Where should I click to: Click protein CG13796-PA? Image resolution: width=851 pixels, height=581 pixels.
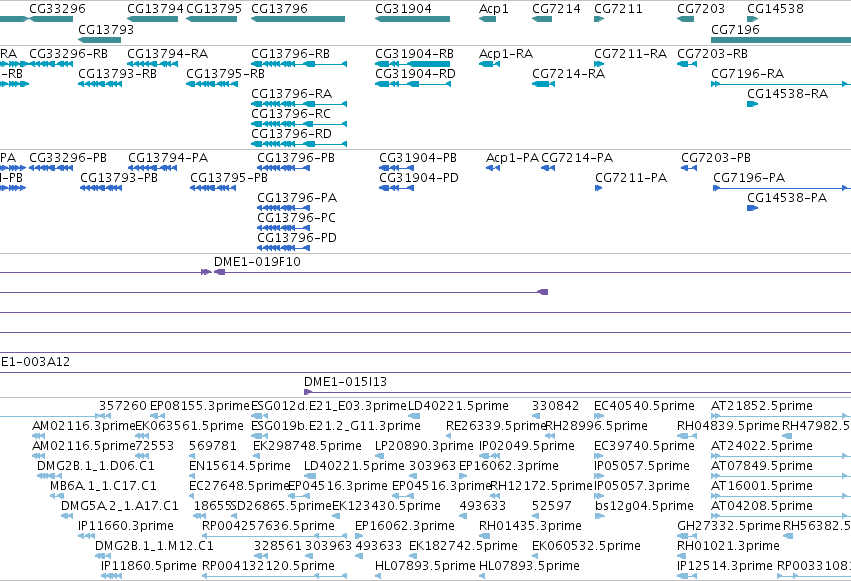point(284,208)
